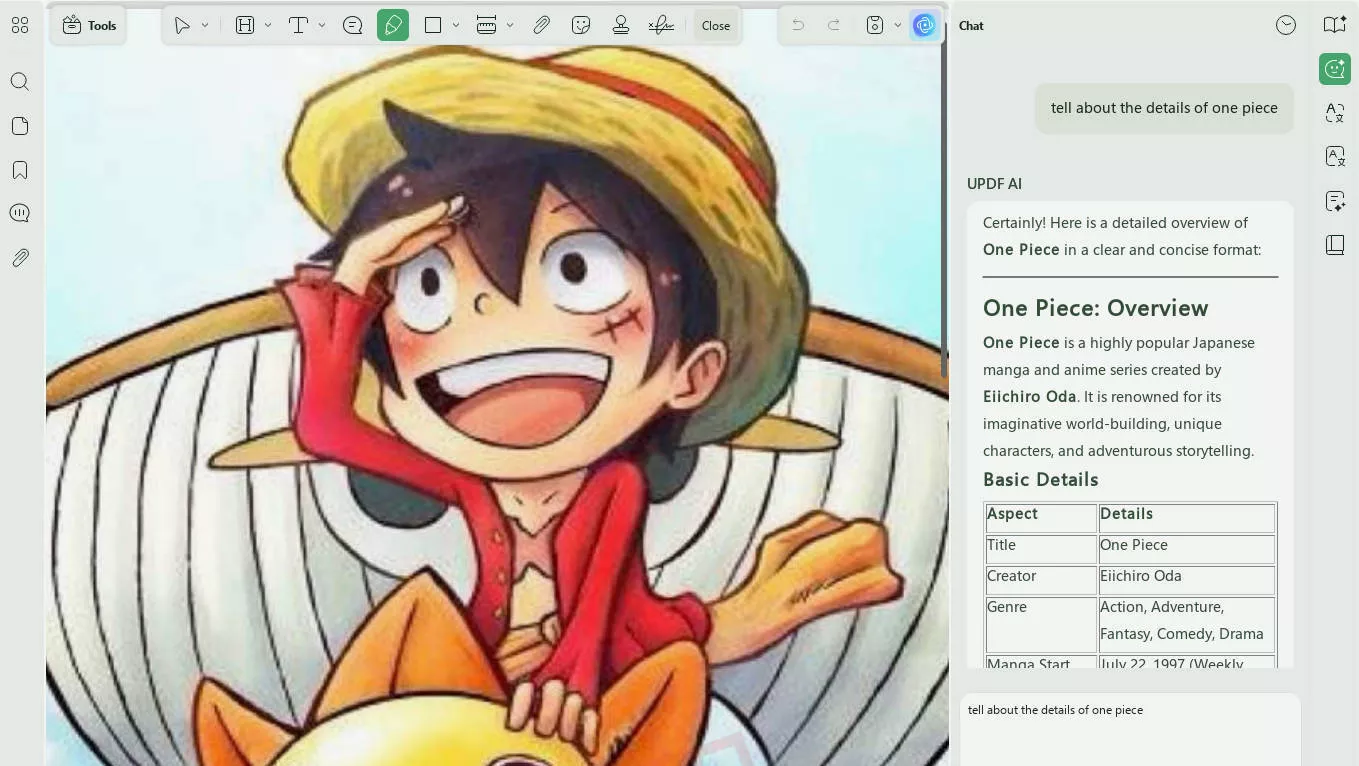1359x766 pixels.
Task: Open the search icon in left sidebar
Action: pyautogui.click(x=20, y=82)
